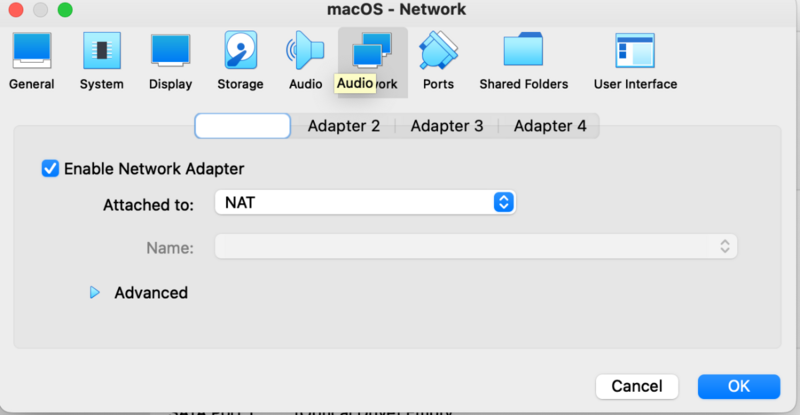Close the macOS - Network window
This screenshot has height=415, width=800.
[x=16, y=10]
